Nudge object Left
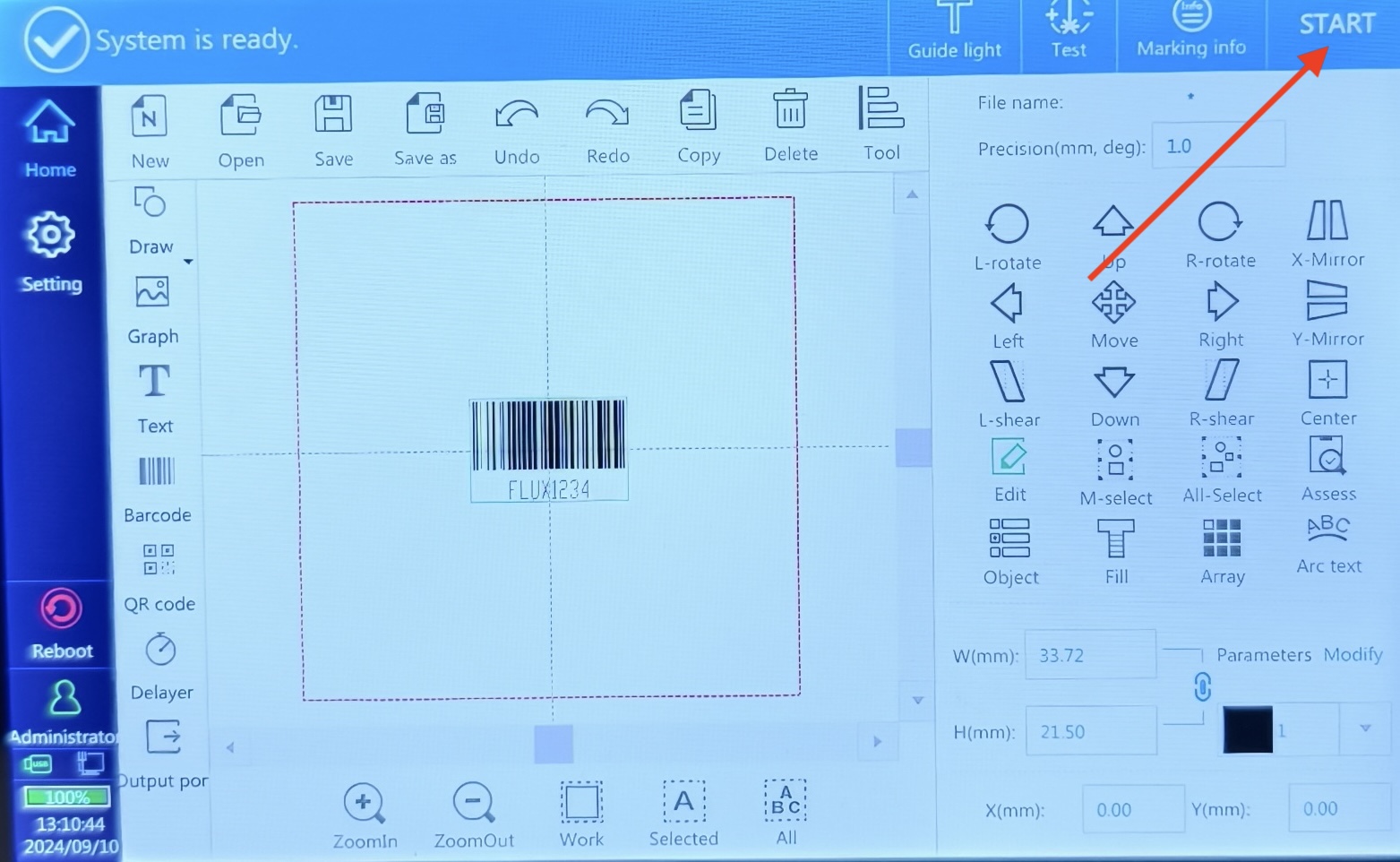The height and width of the screenshot is (862, 1400). click(x=1008, y=316)
